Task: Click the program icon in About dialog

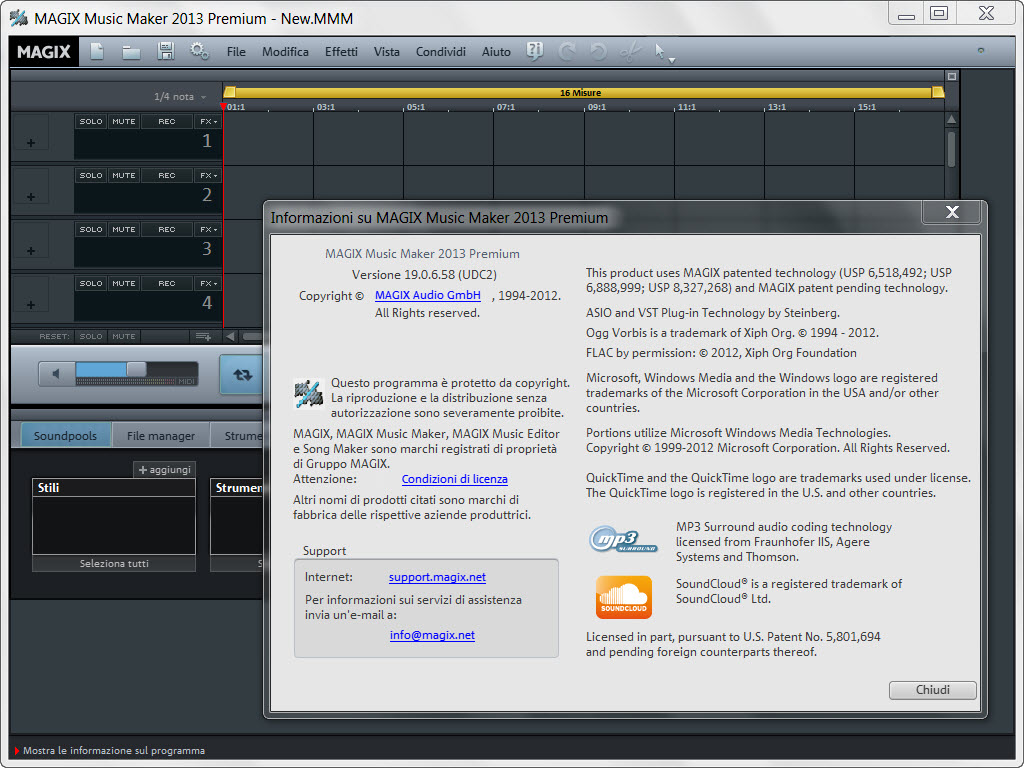Action: (x=308, y=394)
